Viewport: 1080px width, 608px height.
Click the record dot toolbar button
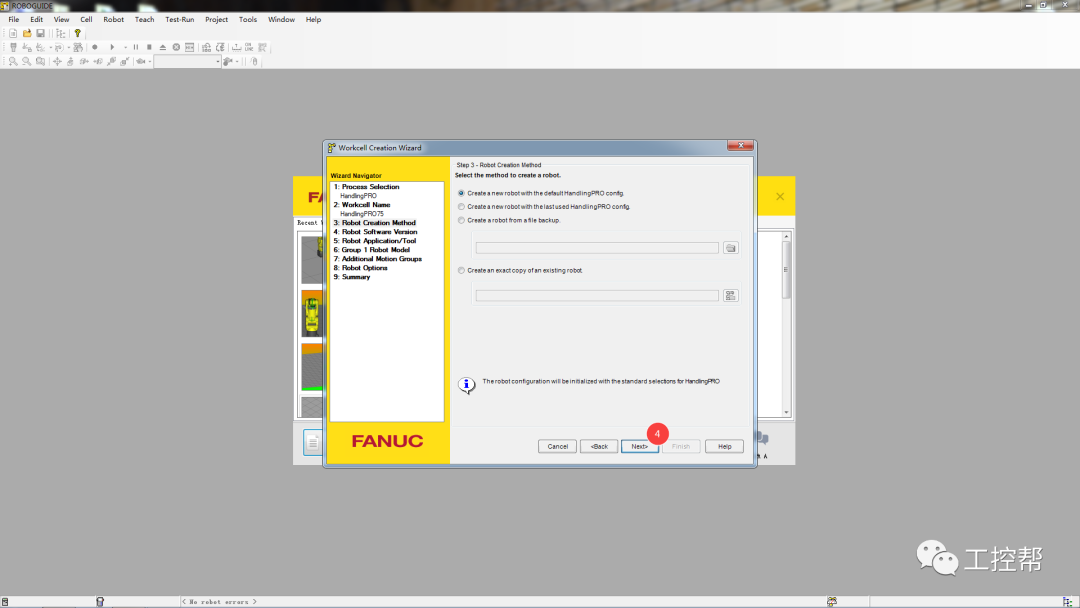click(x=95, y=48)
